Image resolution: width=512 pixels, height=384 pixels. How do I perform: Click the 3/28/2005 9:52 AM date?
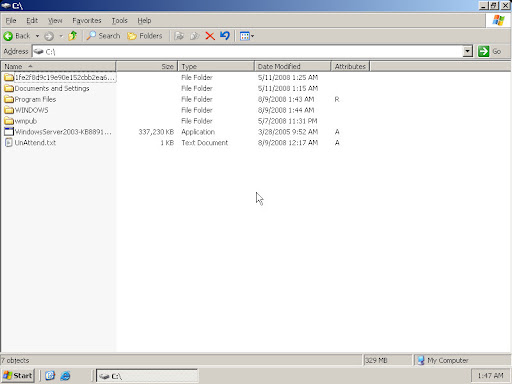pos(288,132)
